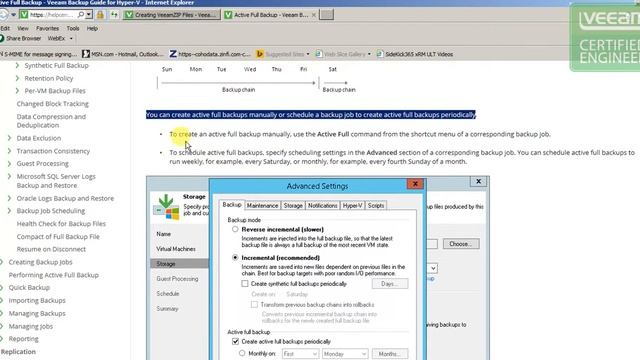
Task: Expand Microsoft SQL Server Logs chevron
Action: (9, 176)
